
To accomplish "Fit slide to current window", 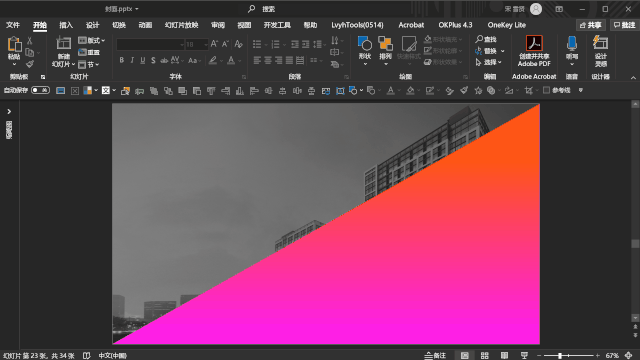I will [629, 356].
